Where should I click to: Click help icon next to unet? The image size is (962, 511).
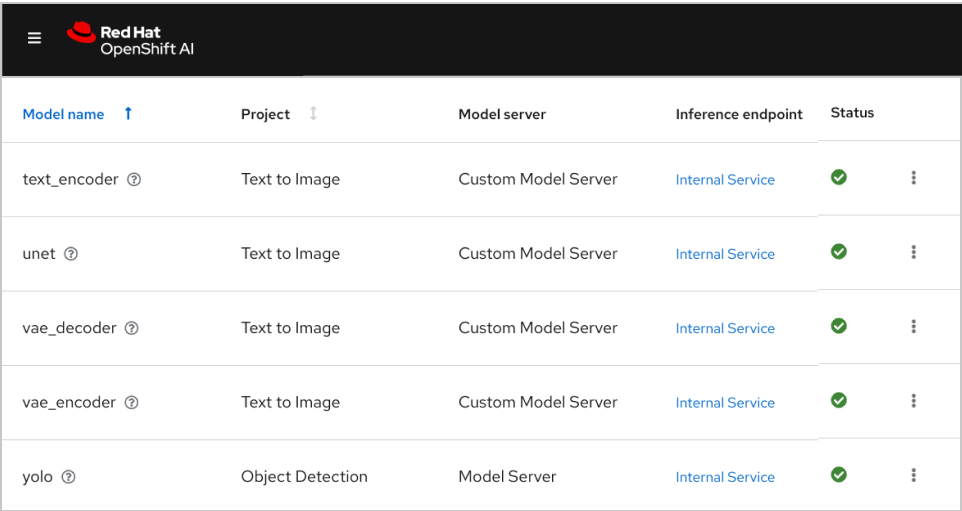[x=71, y=254]
